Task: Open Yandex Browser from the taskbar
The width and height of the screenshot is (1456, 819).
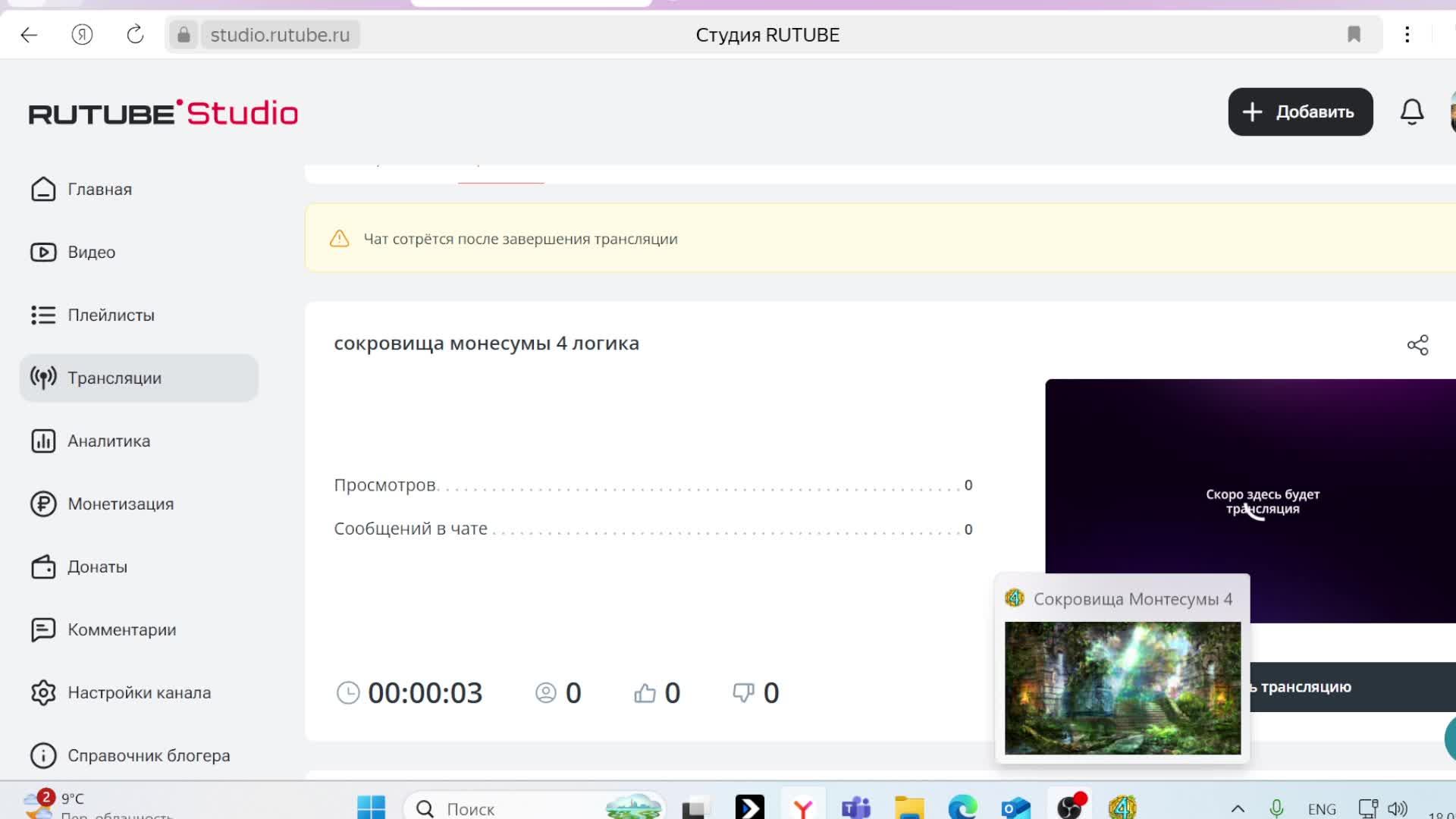Action: coord(802,808)
